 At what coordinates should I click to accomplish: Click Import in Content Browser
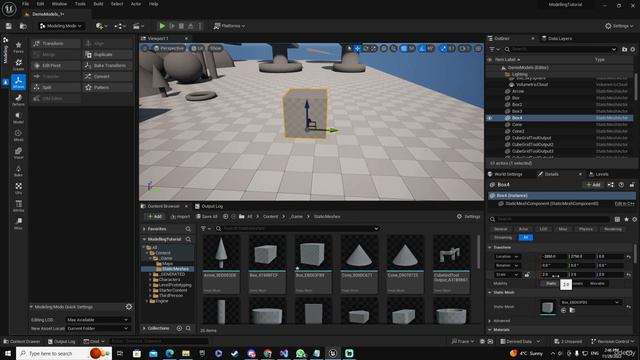coord(180,217)
